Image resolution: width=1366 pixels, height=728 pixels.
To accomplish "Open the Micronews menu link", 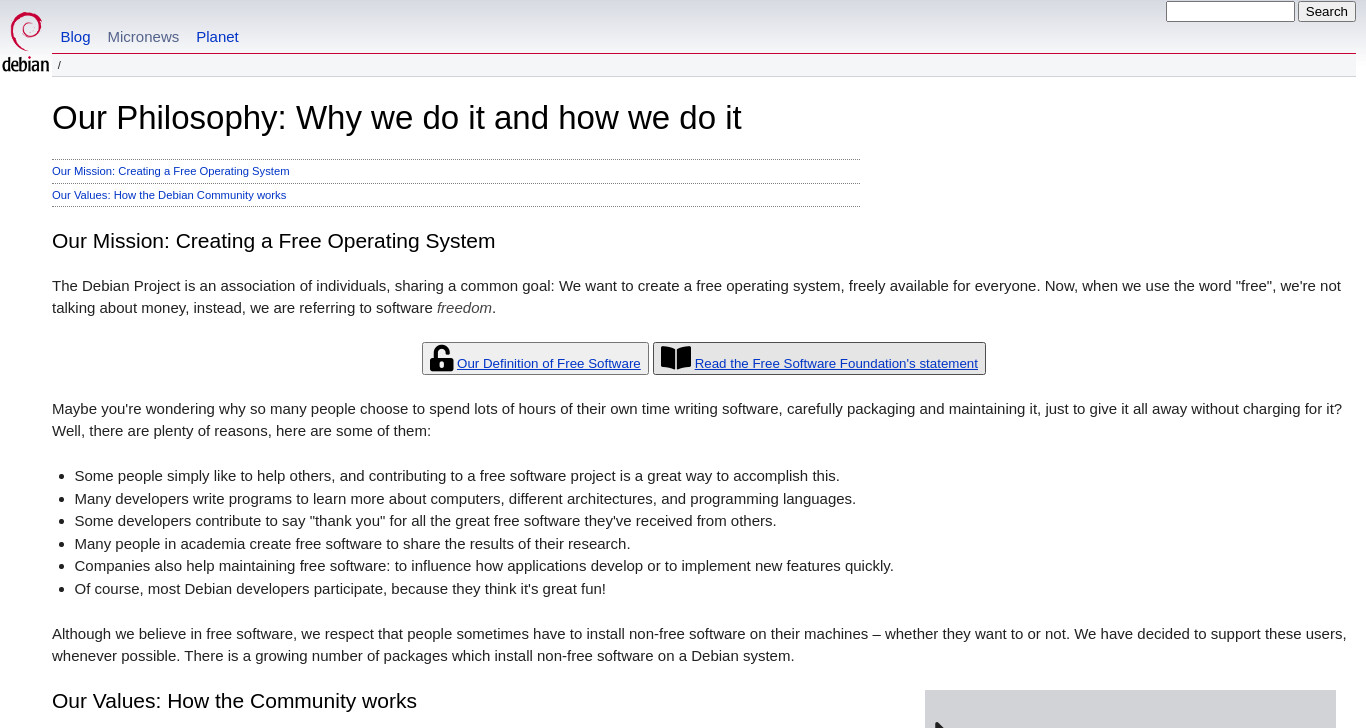I will pyautogui.click(x=143, y=37).
